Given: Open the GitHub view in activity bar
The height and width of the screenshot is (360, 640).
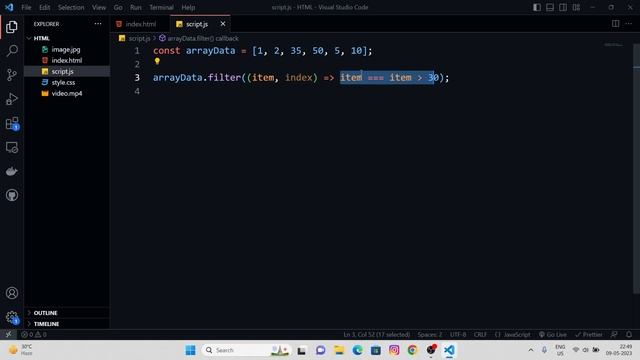Looking at the screenshot, I should point(12,195).
